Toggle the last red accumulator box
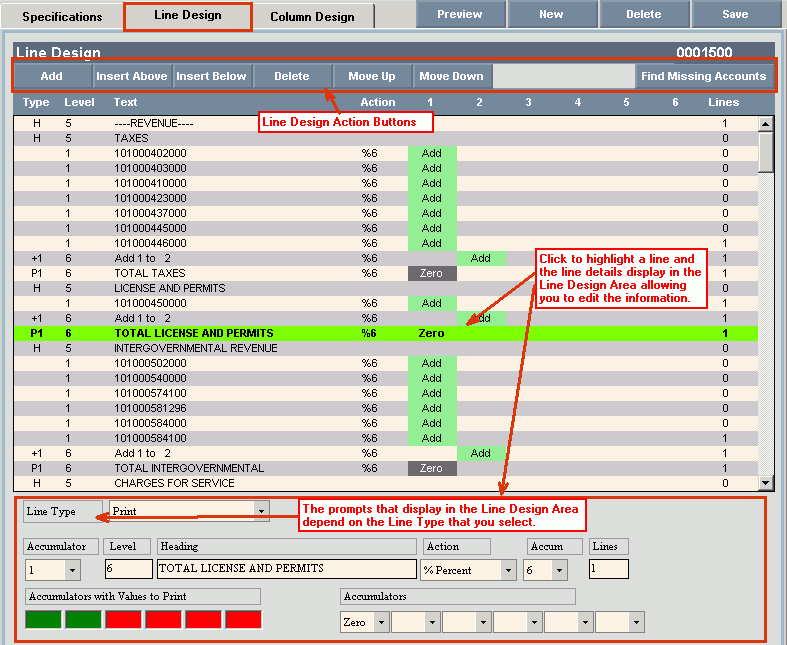787x645 pixels. pyautogui.click(x=243, y=619)
